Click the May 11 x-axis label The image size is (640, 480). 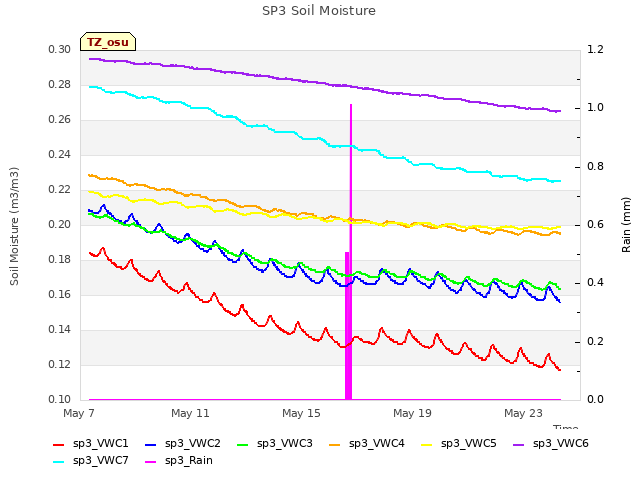[x=190, y=413]
